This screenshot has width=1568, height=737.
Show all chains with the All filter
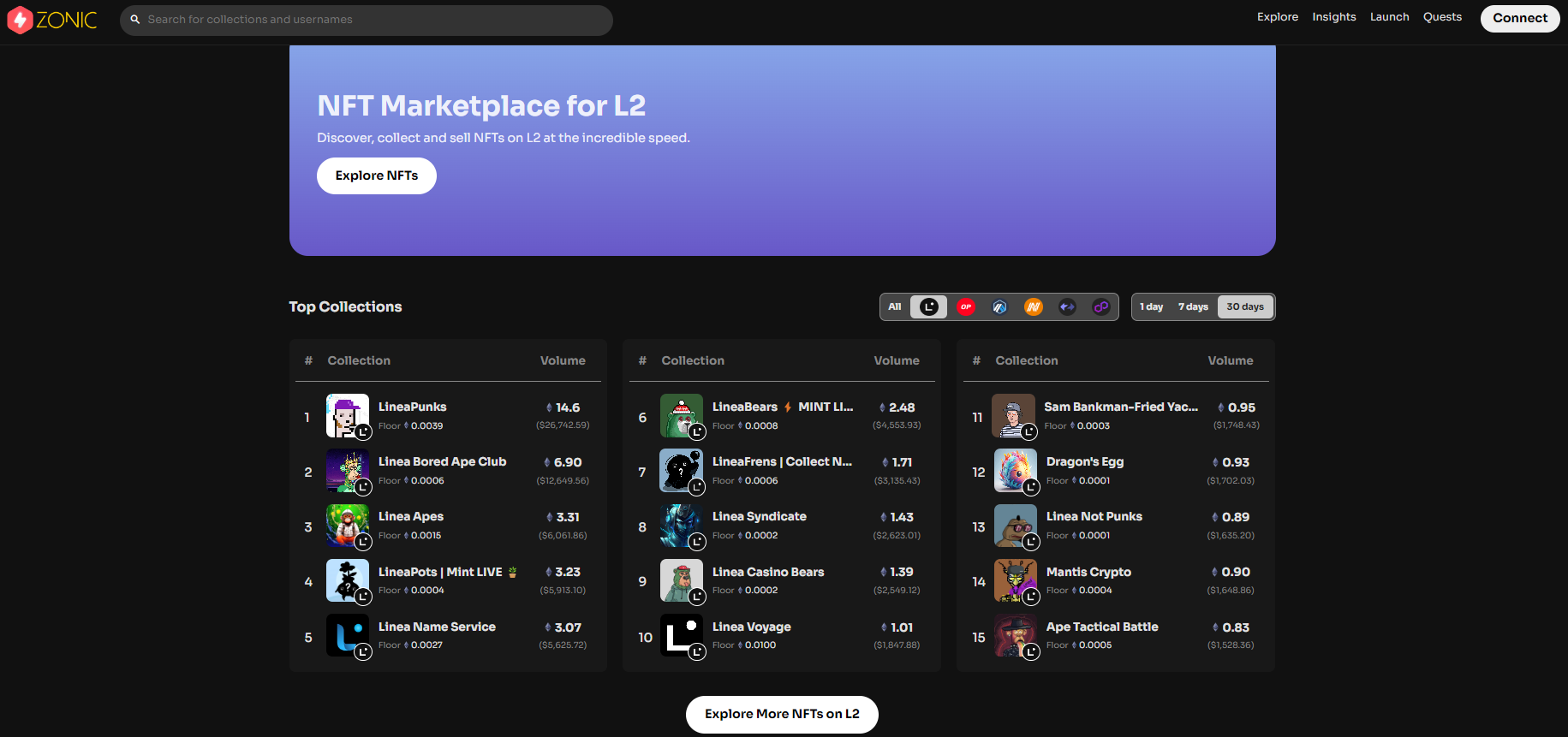pos(895,307)
